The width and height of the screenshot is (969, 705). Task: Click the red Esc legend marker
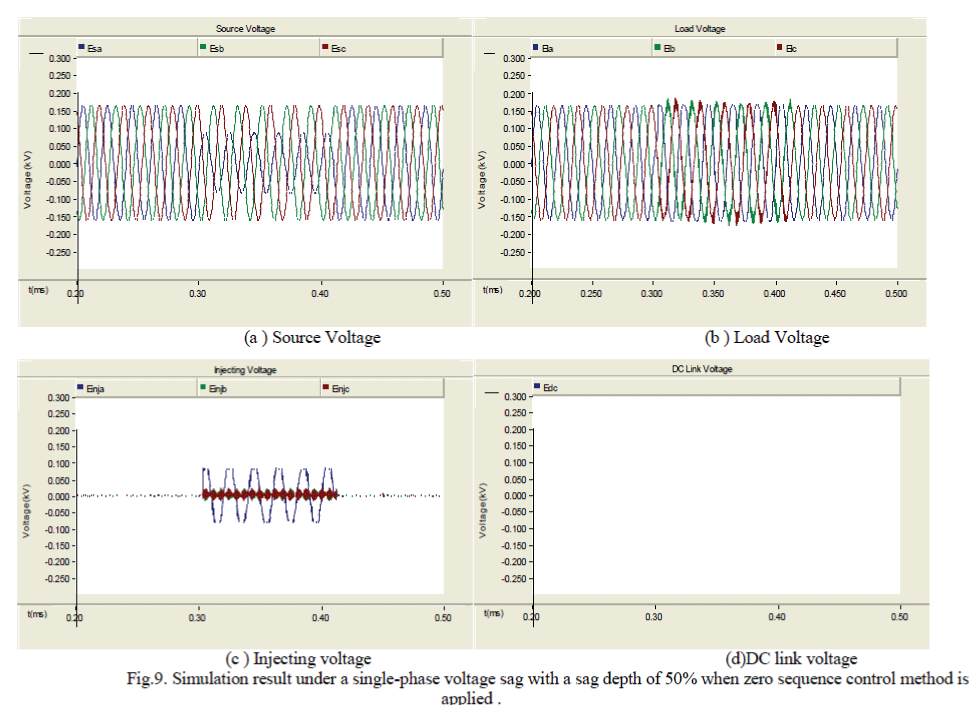tap(323, 47)
